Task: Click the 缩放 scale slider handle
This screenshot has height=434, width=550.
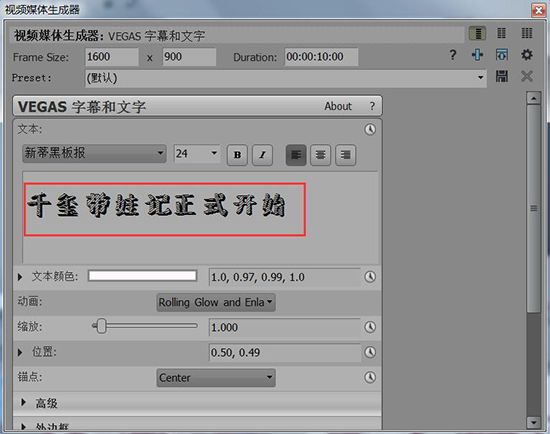Action: pyautogui.click(x=101, y=326)
